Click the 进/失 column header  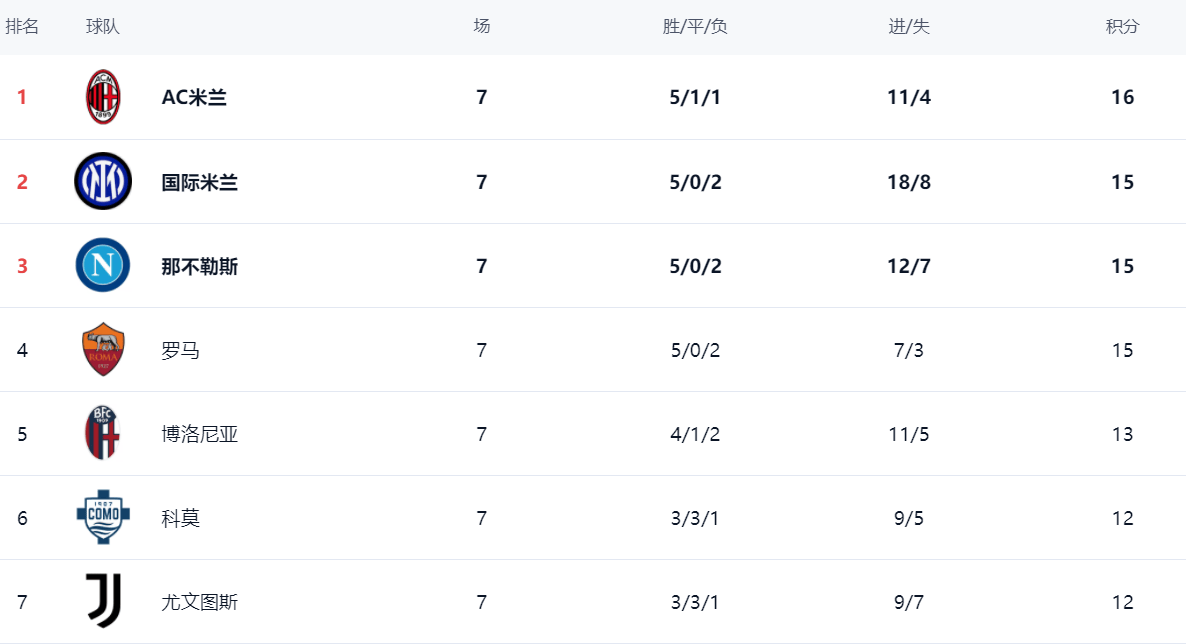coord(909,27)
